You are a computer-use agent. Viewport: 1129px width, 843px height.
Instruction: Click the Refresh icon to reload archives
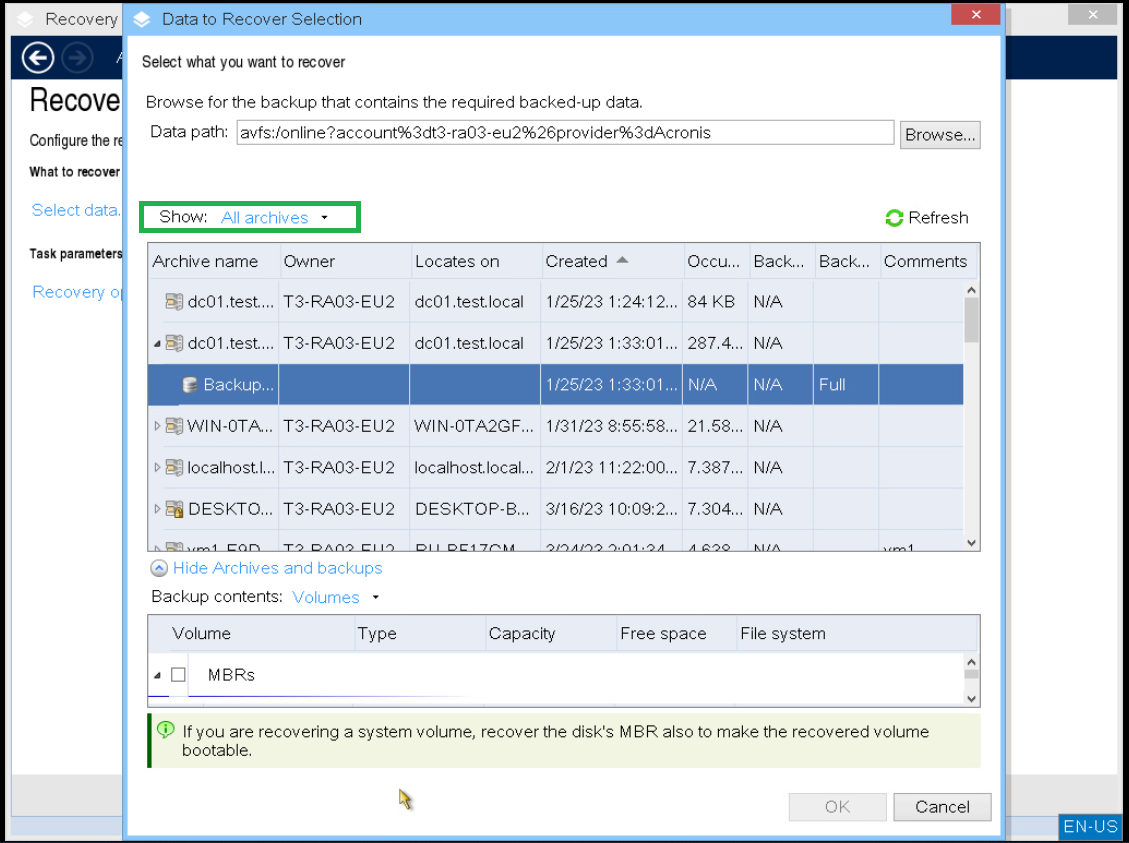[x=893, y=218]
